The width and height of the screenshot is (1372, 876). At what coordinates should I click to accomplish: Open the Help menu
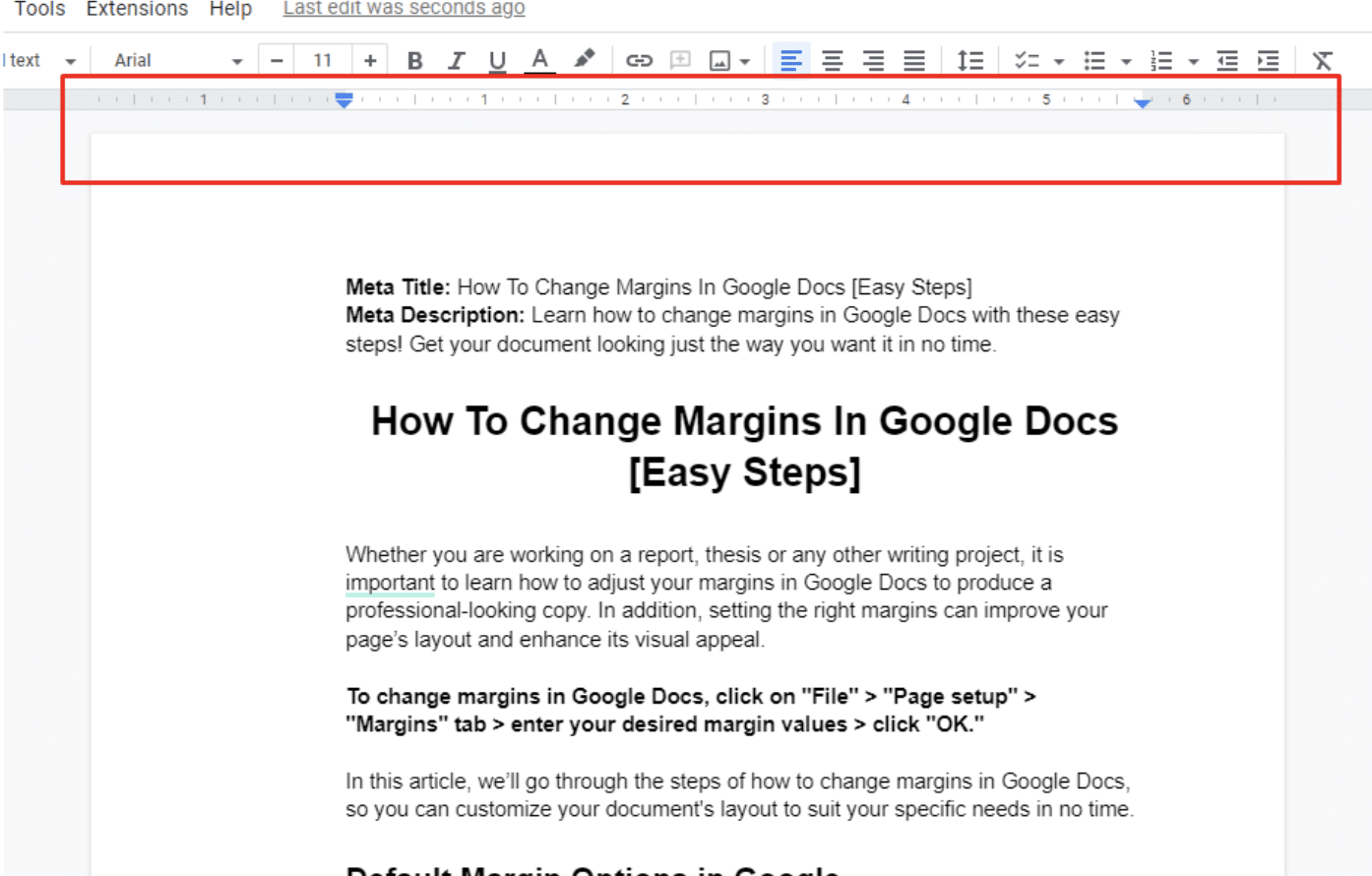[x=230, y=9]
